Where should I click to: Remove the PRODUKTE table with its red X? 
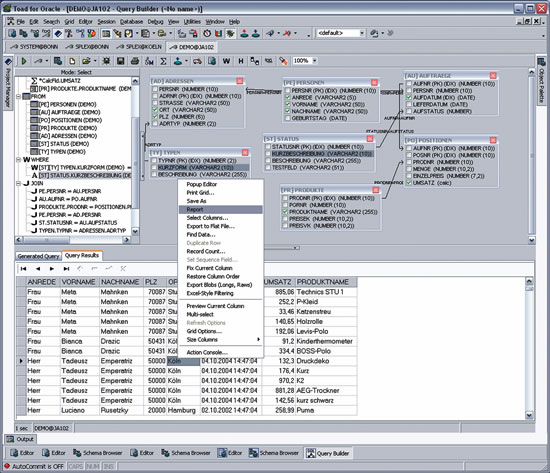coord(376,190)
